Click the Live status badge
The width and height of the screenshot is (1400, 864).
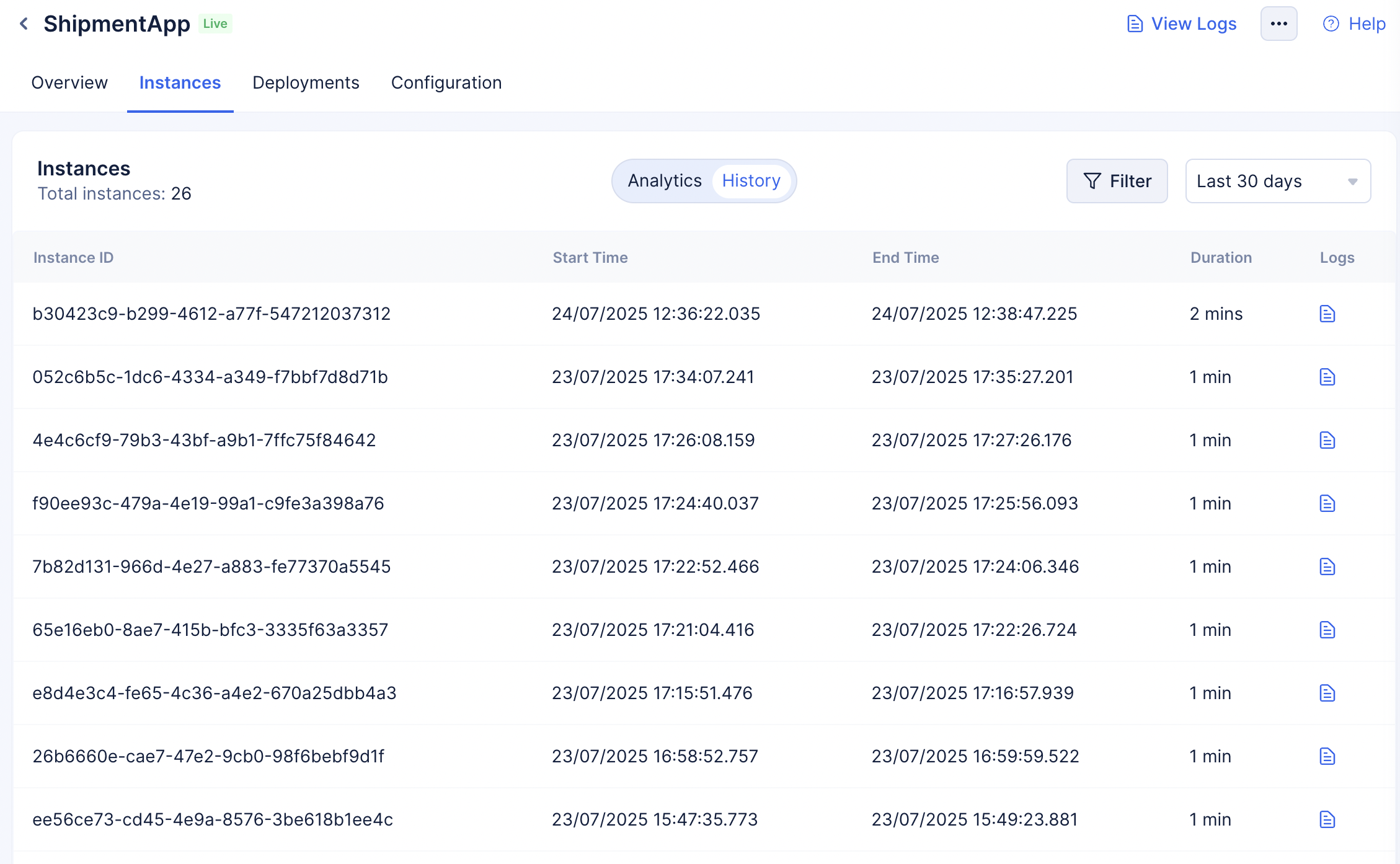coord(215,23)
